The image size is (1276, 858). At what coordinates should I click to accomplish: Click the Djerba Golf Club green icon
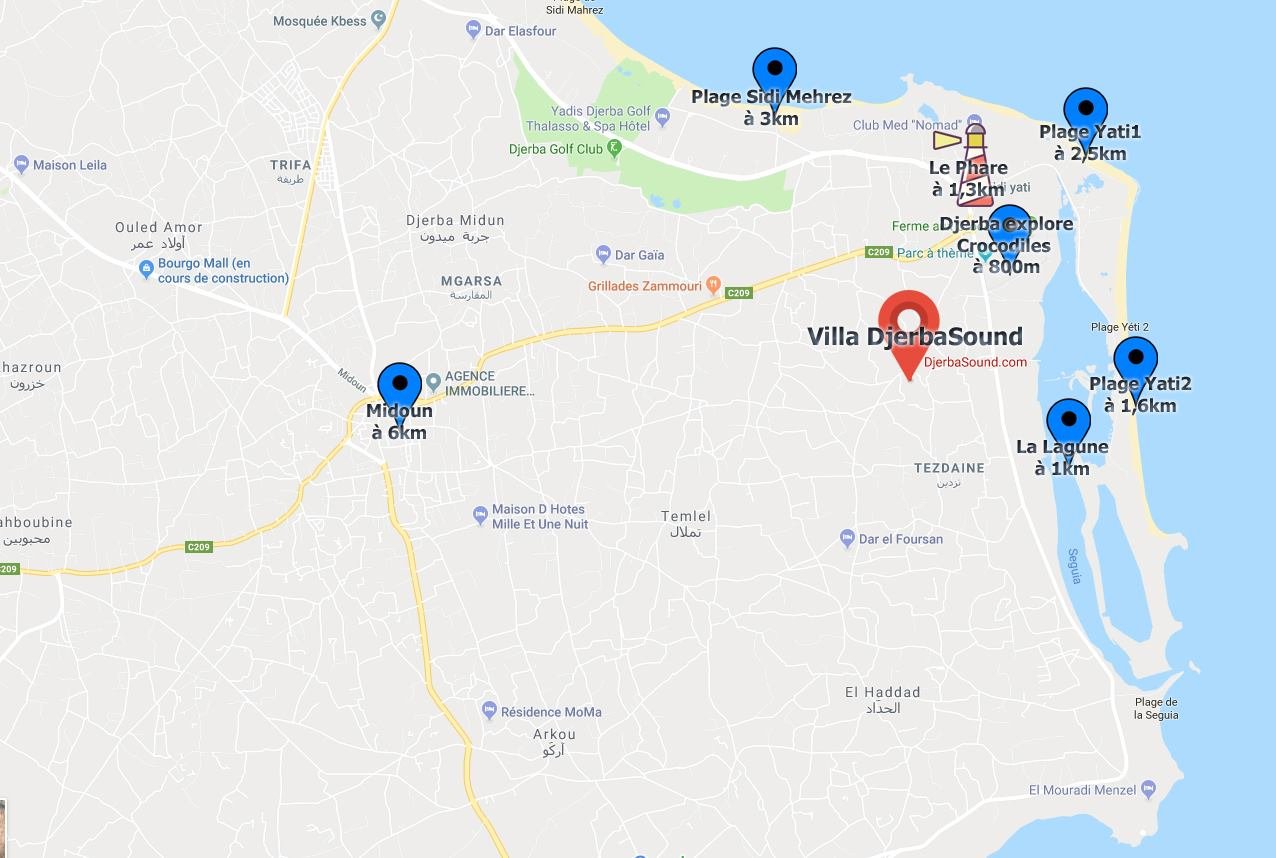click(x=615, y=148)
